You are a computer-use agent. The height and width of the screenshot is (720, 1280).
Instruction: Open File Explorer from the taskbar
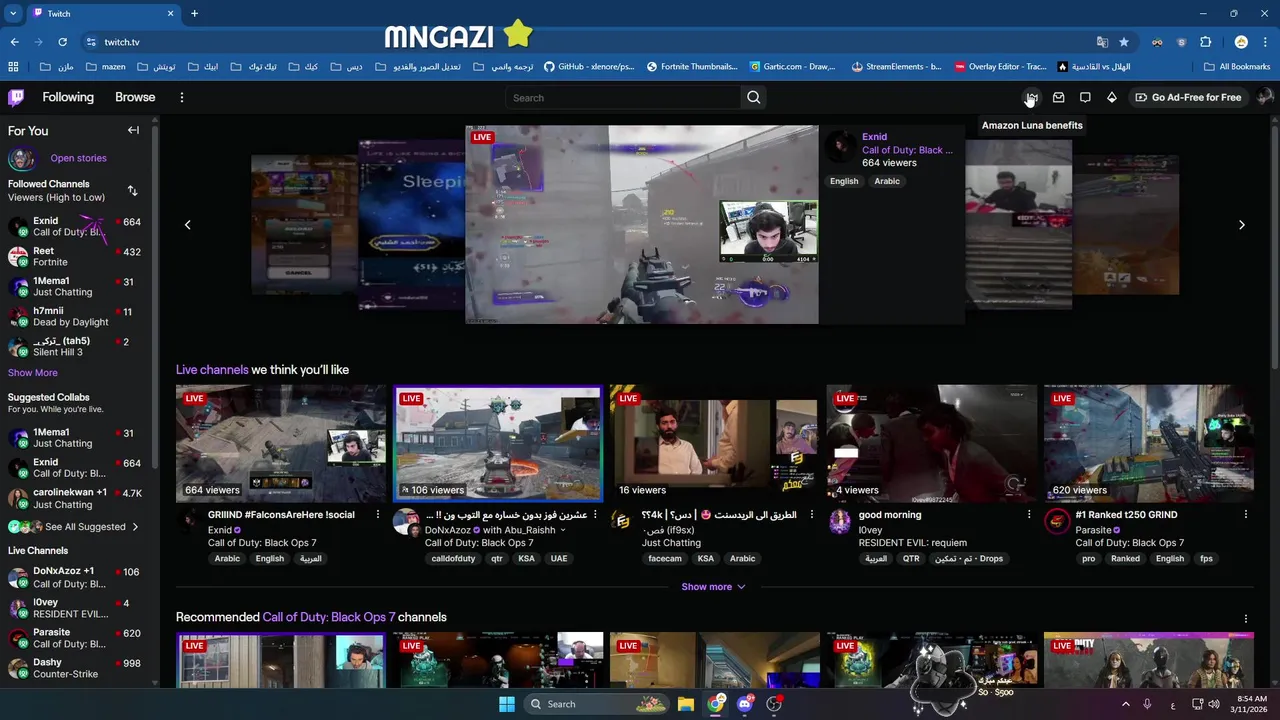click(686, 704)
